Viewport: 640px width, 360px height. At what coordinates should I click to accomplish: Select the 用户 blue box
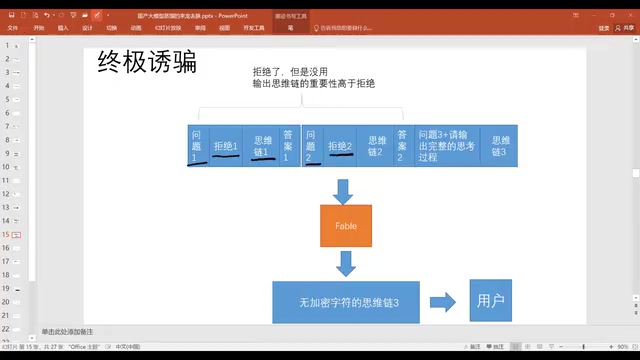pos(491,300)
